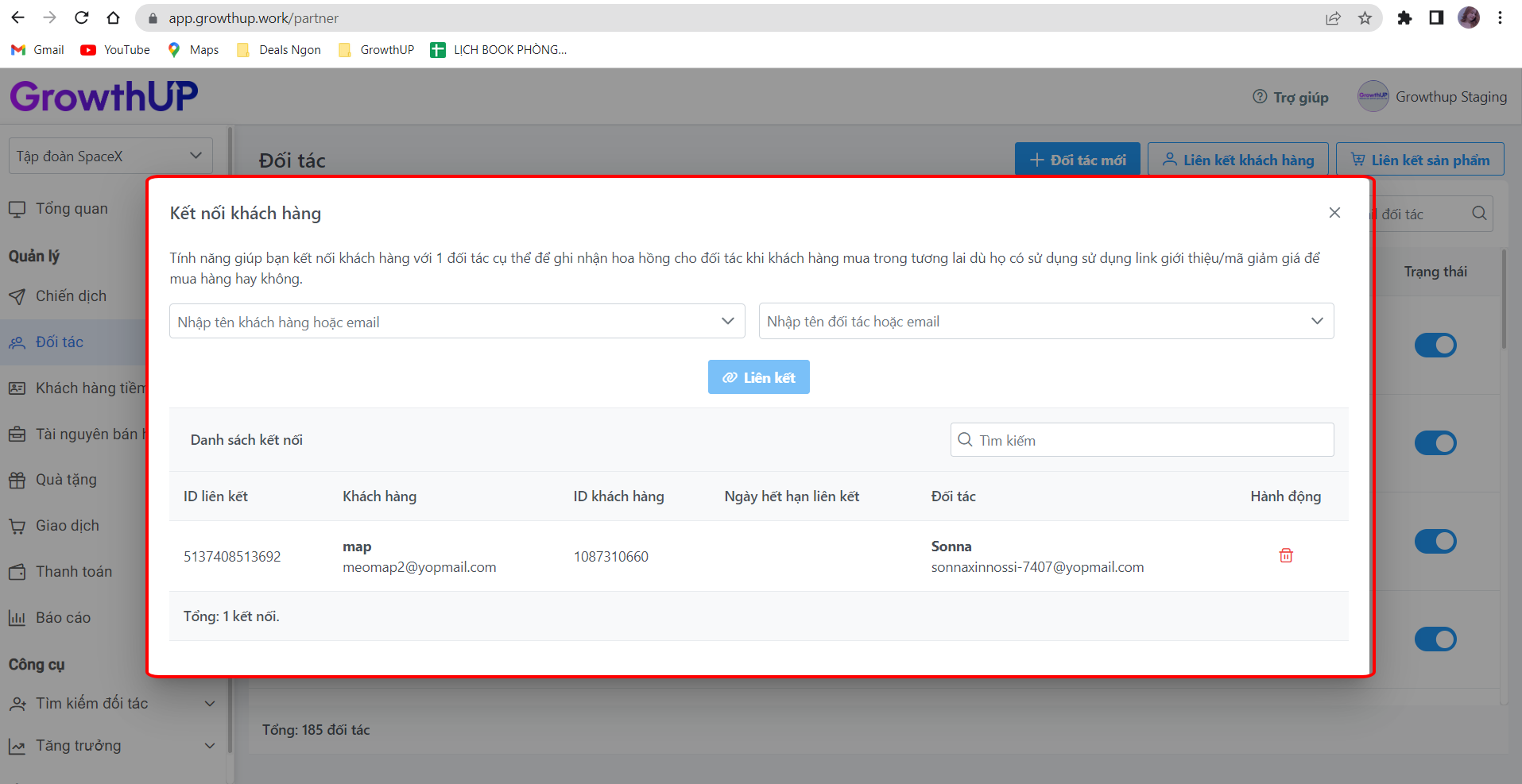This screenshot has width=1522, height=784.
Task: Bookmark this page with the star icon
Action: (x=1365, y=18)
